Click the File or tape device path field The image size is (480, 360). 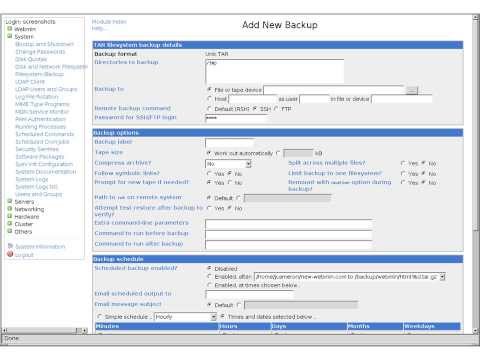coord(334,90)
